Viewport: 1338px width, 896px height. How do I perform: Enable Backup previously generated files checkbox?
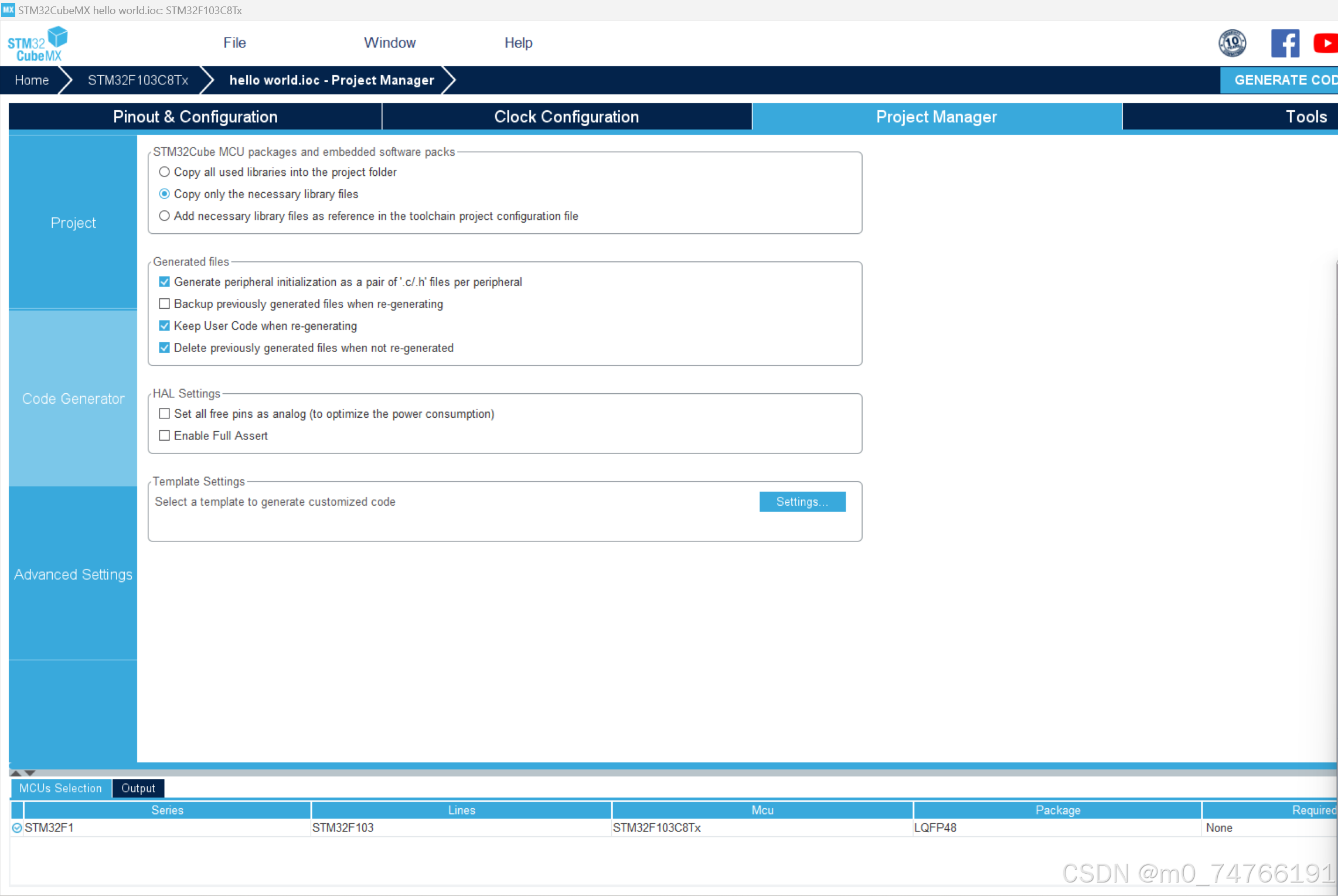[x=165, y=304]
